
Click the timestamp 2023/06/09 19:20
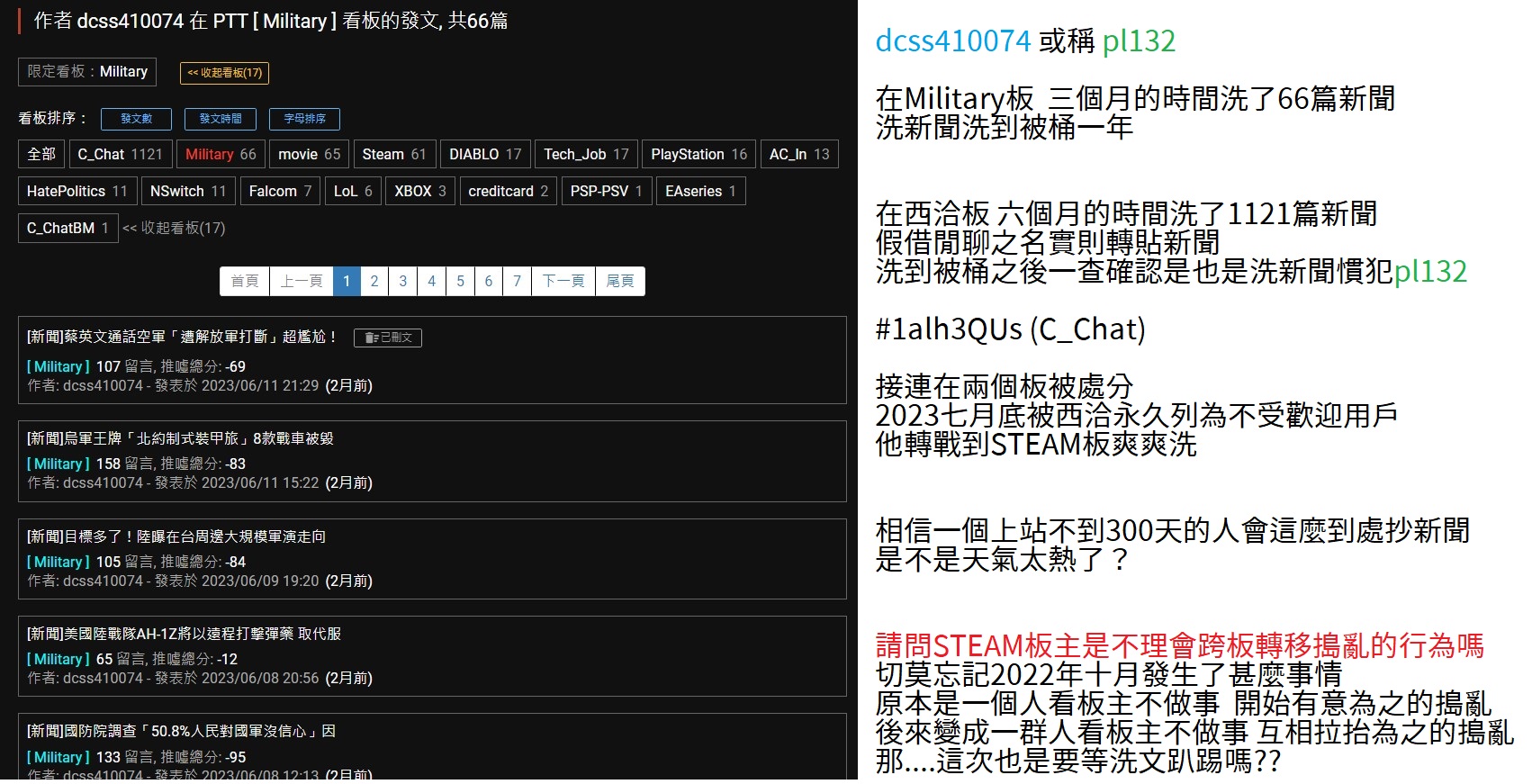(x=260, y=581)
